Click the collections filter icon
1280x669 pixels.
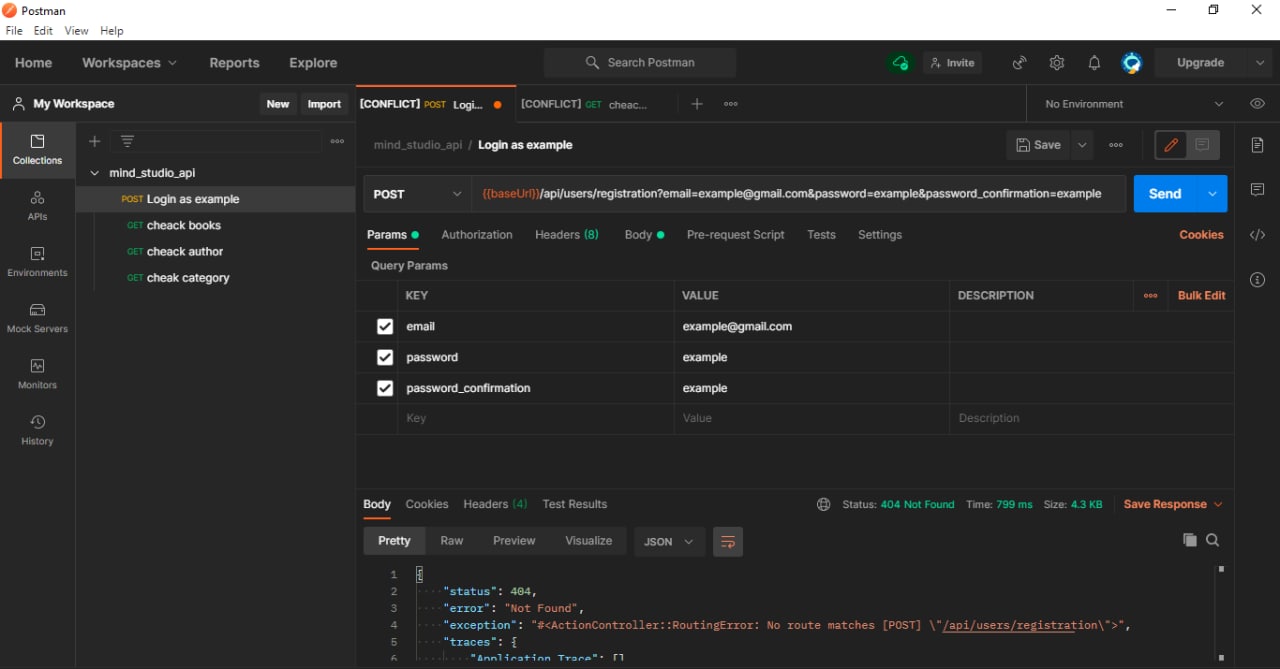[x=127, y=141]
